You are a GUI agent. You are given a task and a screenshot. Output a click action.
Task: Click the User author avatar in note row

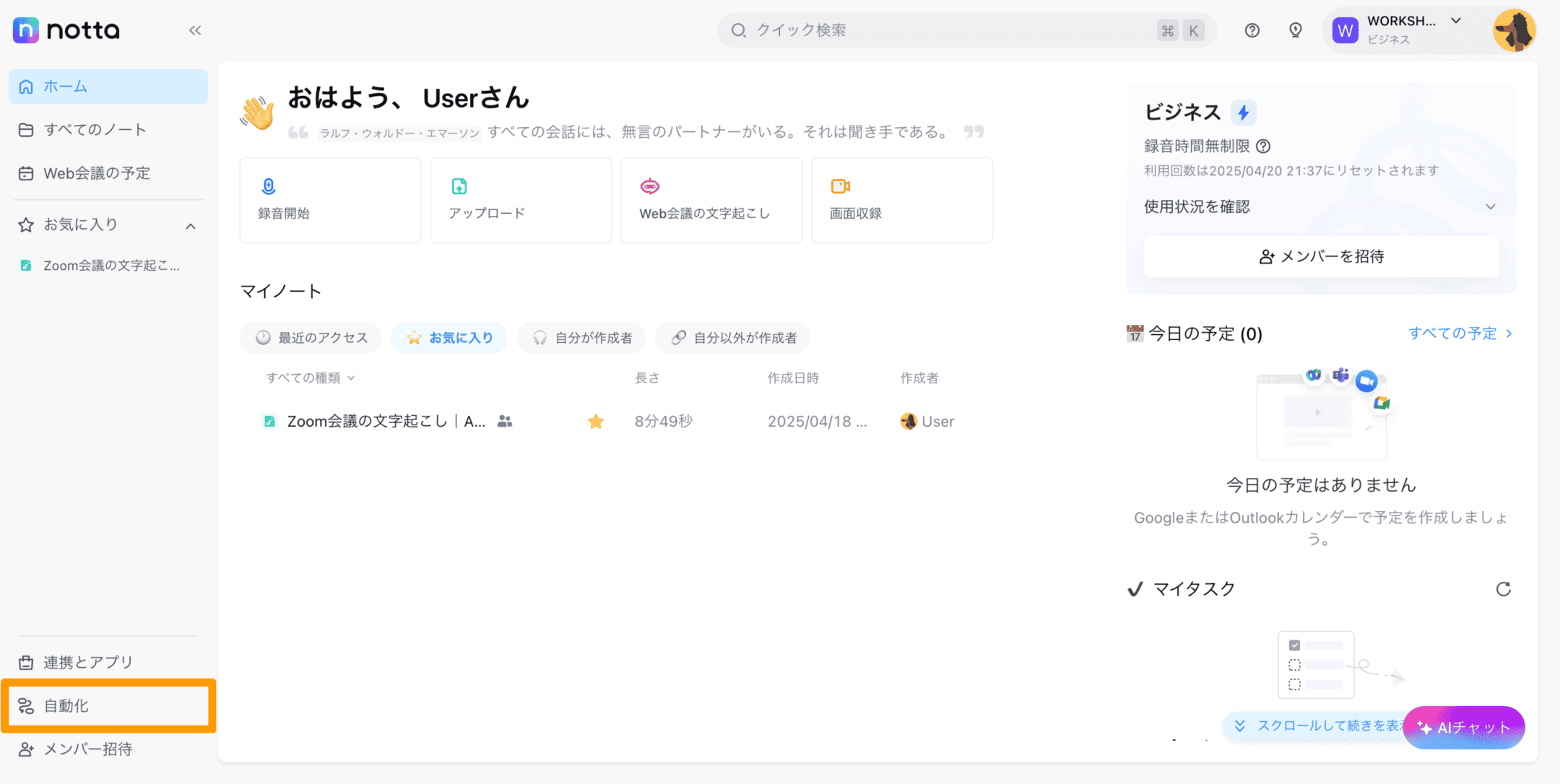909,422
